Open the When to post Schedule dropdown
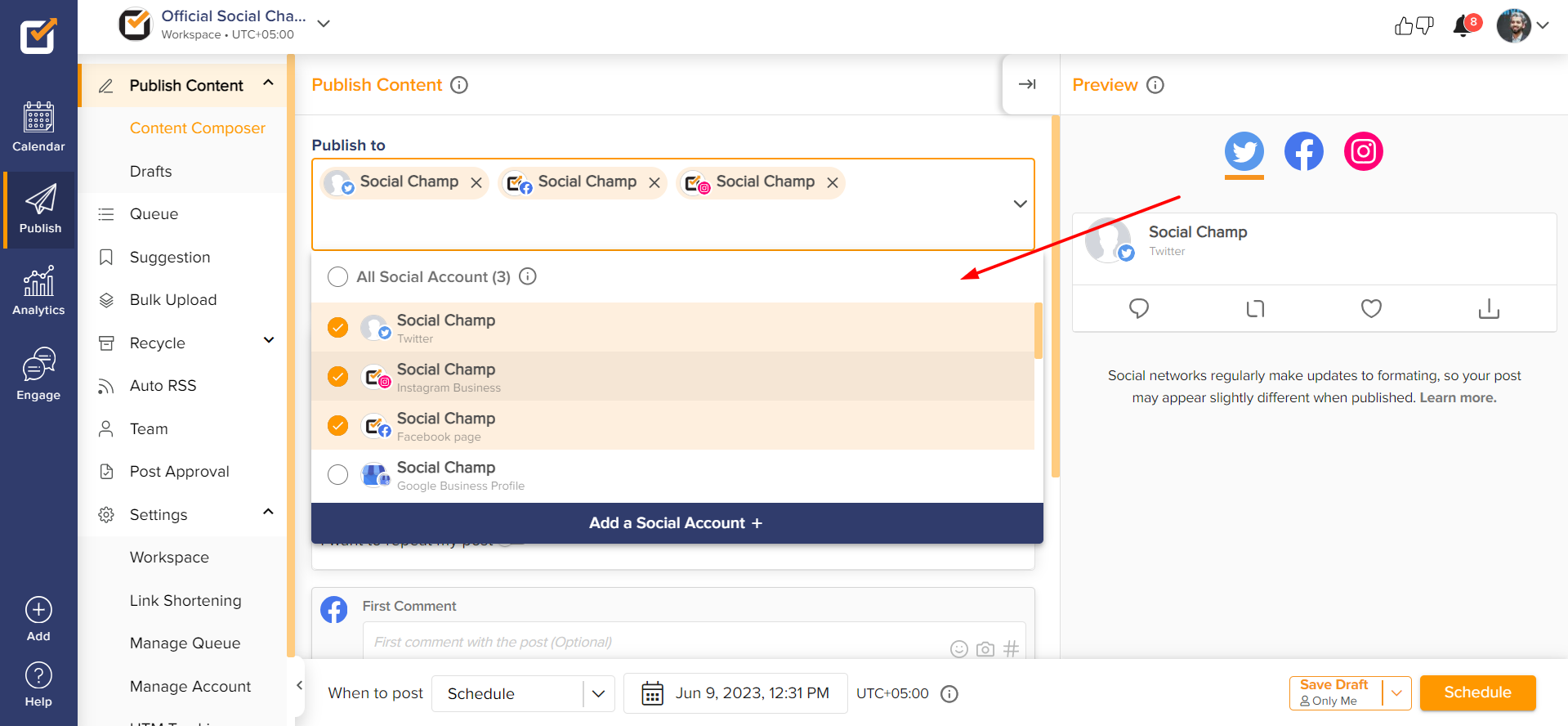This screenshot has width=1568, height=726. pos(523,693)
